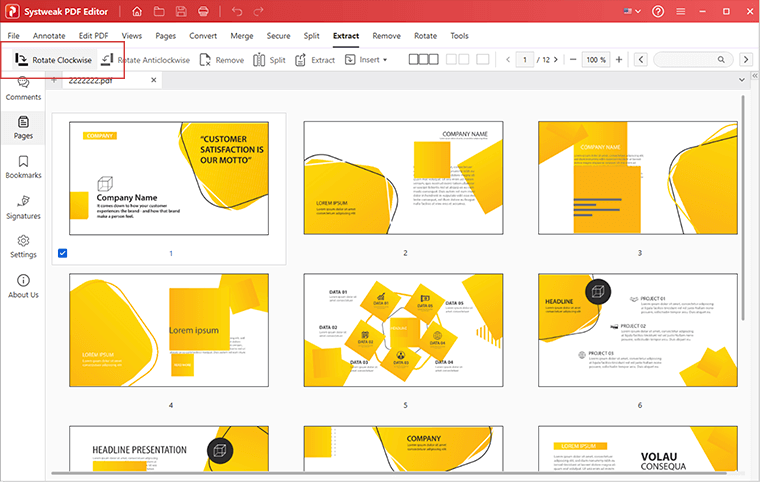Go to next page arrow
Screen dimensions: 760x482
coord(555,60)
